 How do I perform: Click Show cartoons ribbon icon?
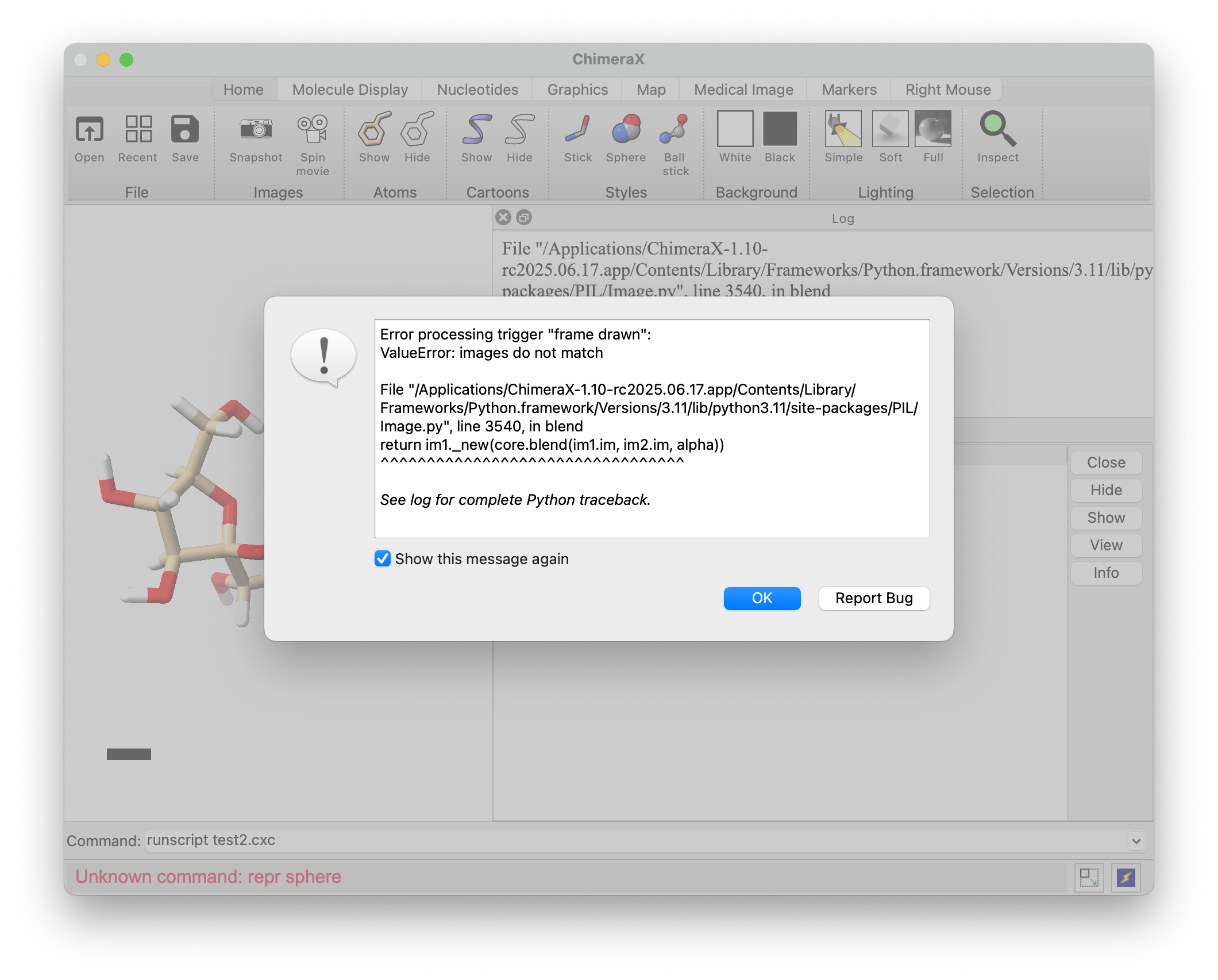pyautogui.click(x=476, y=129)
